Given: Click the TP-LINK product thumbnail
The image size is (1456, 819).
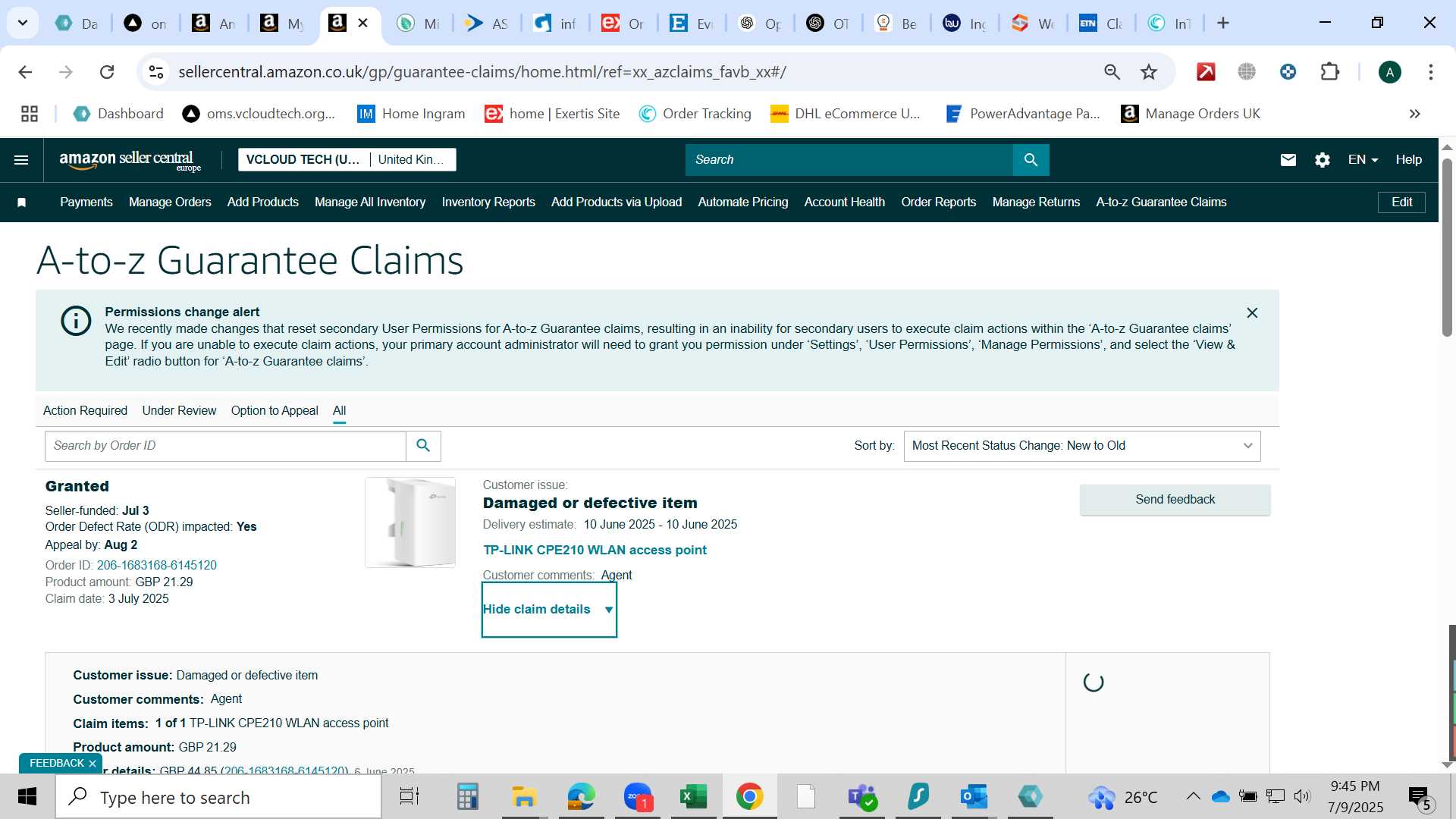Looking at the screenshot, I should pos(410,522).
